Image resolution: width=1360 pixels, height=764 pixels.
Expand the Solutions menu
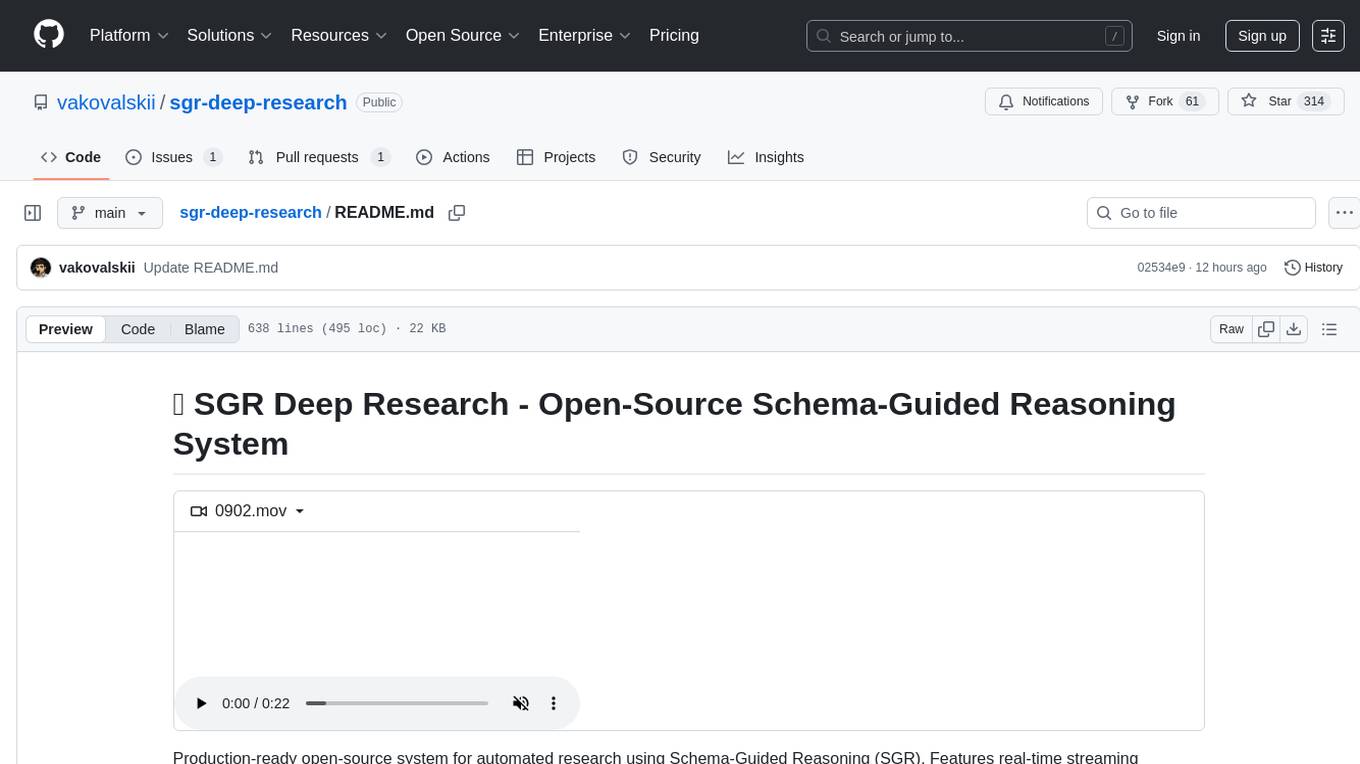pos(229,35)
